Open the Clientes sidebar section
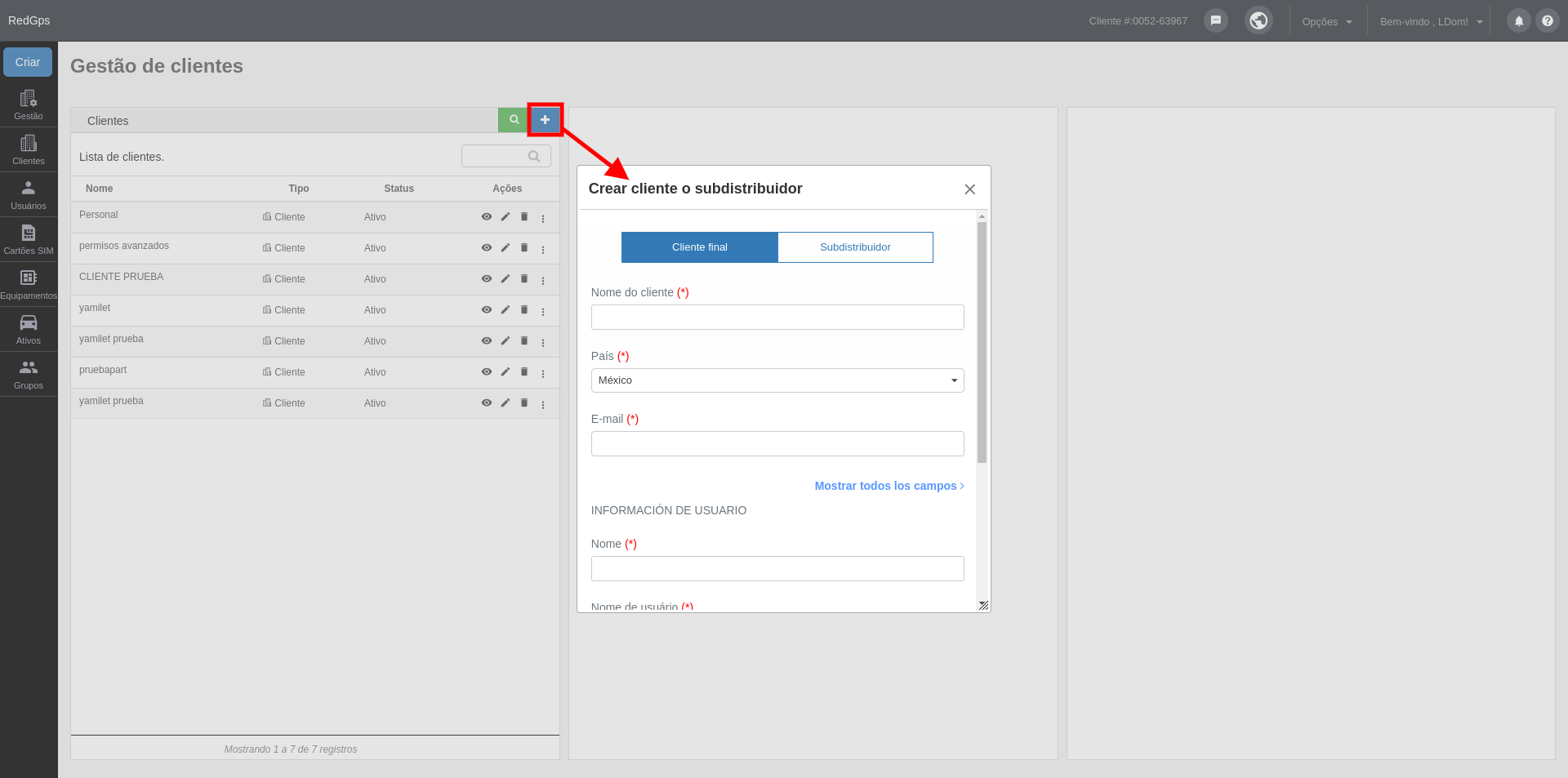The width and height of the screenshot is (1568, 778). [29, 149]
